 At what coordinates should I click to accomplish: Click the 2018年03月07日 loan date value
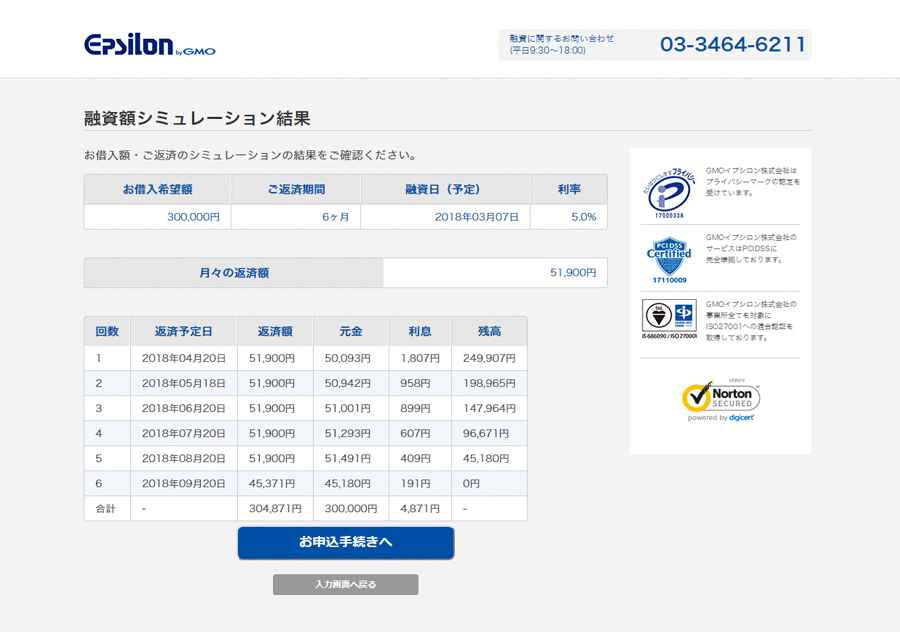(477, 217)
